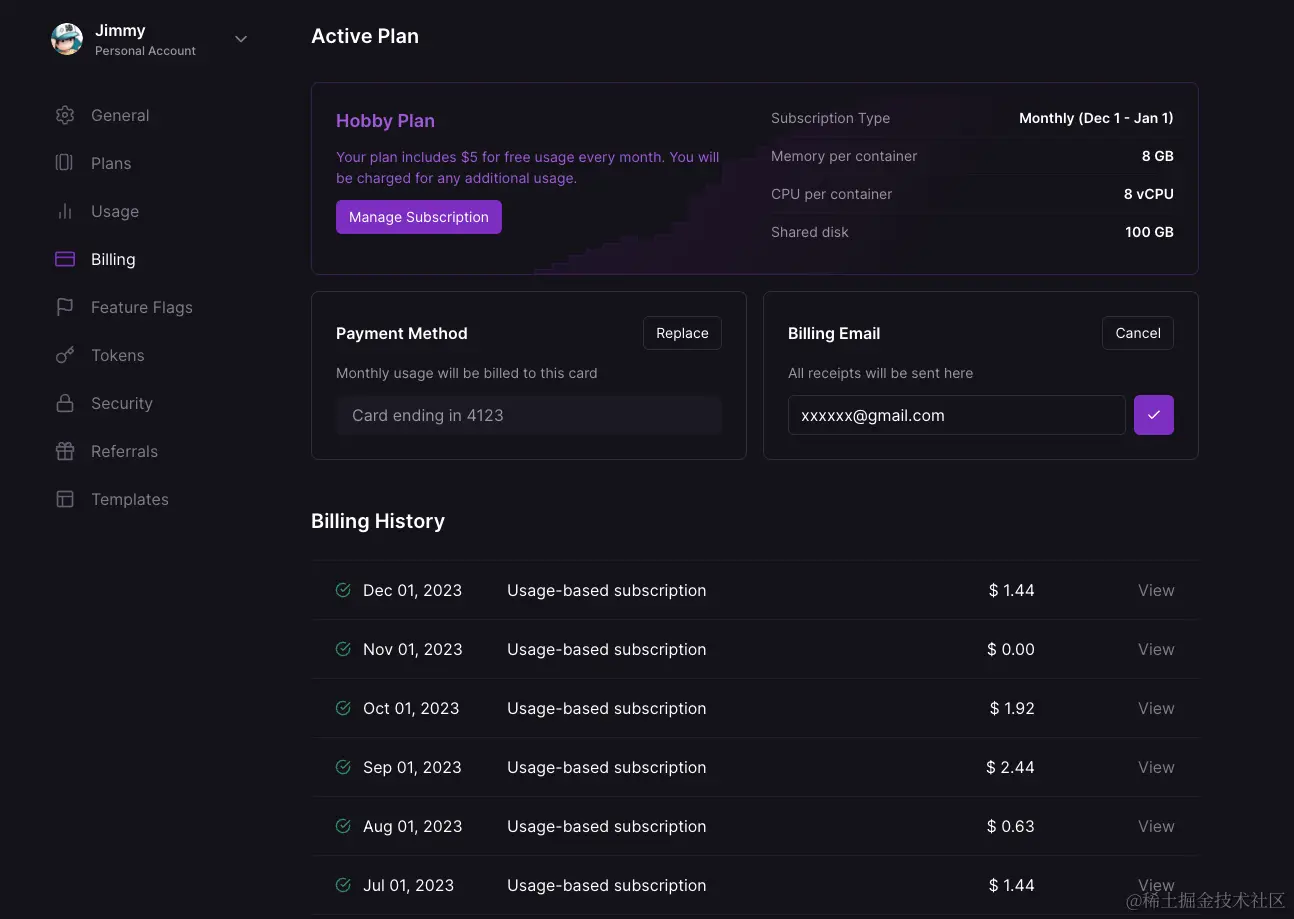View the Dec 01, 2023 invoice
This screenshot has height=919, width=1294.
coord(1155,590)
